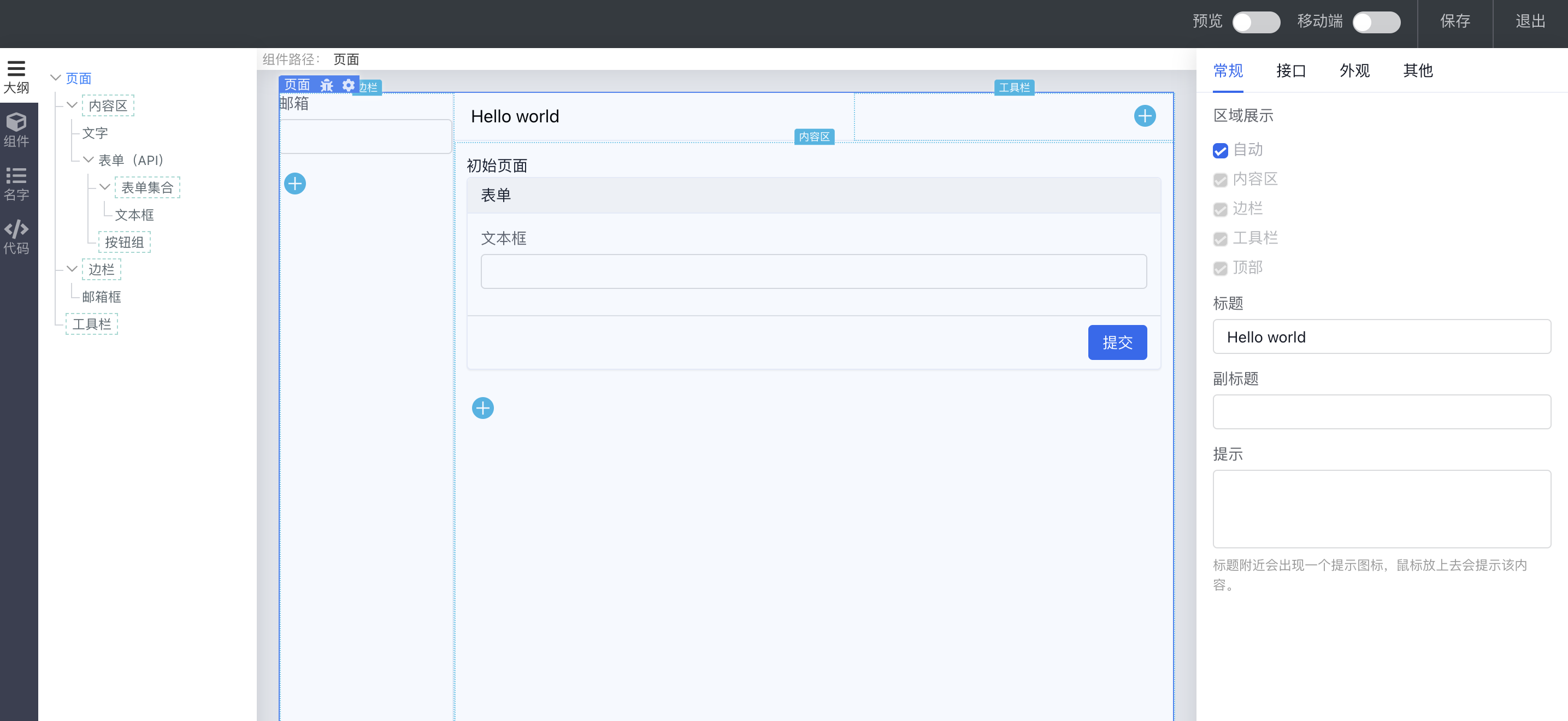Open the 大纲 outline panel icon
The image size is (1568, 721).
pyautogui.click(x=16, y=76)
